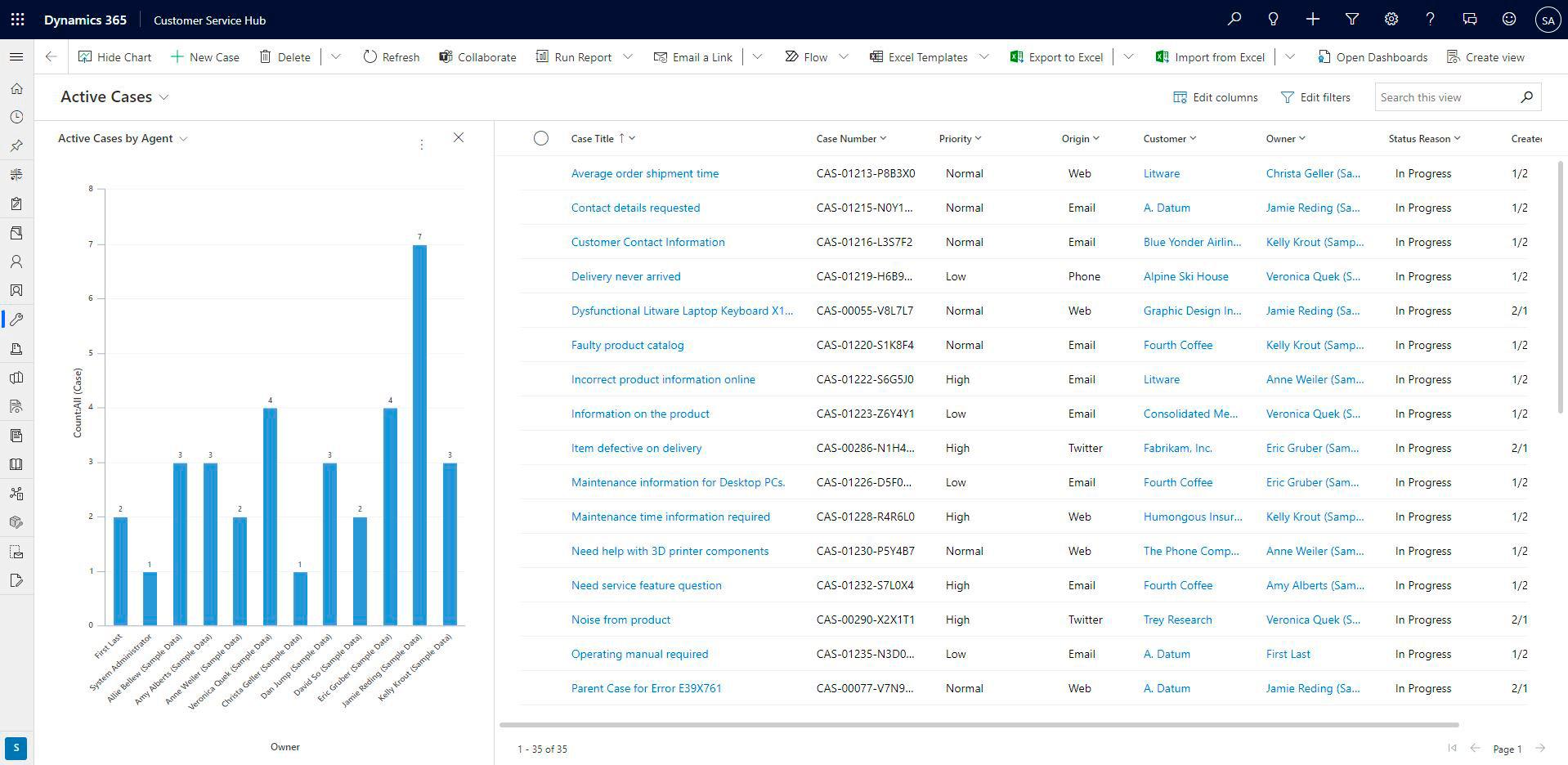Open Pinned items pushpin icon
Screen dimensions: 1568x765
pos(16,145)
